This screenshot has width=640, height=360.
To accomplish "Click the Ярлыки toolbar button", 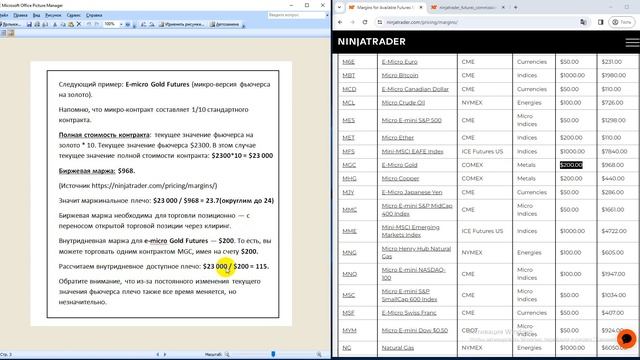I will tap(11, 24).
